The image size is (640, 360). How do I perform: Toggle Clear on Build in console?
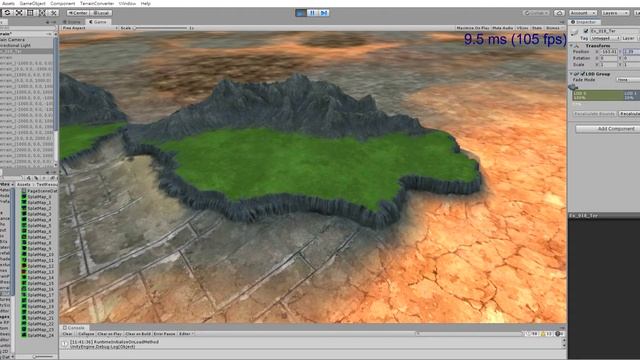point(138,334)
